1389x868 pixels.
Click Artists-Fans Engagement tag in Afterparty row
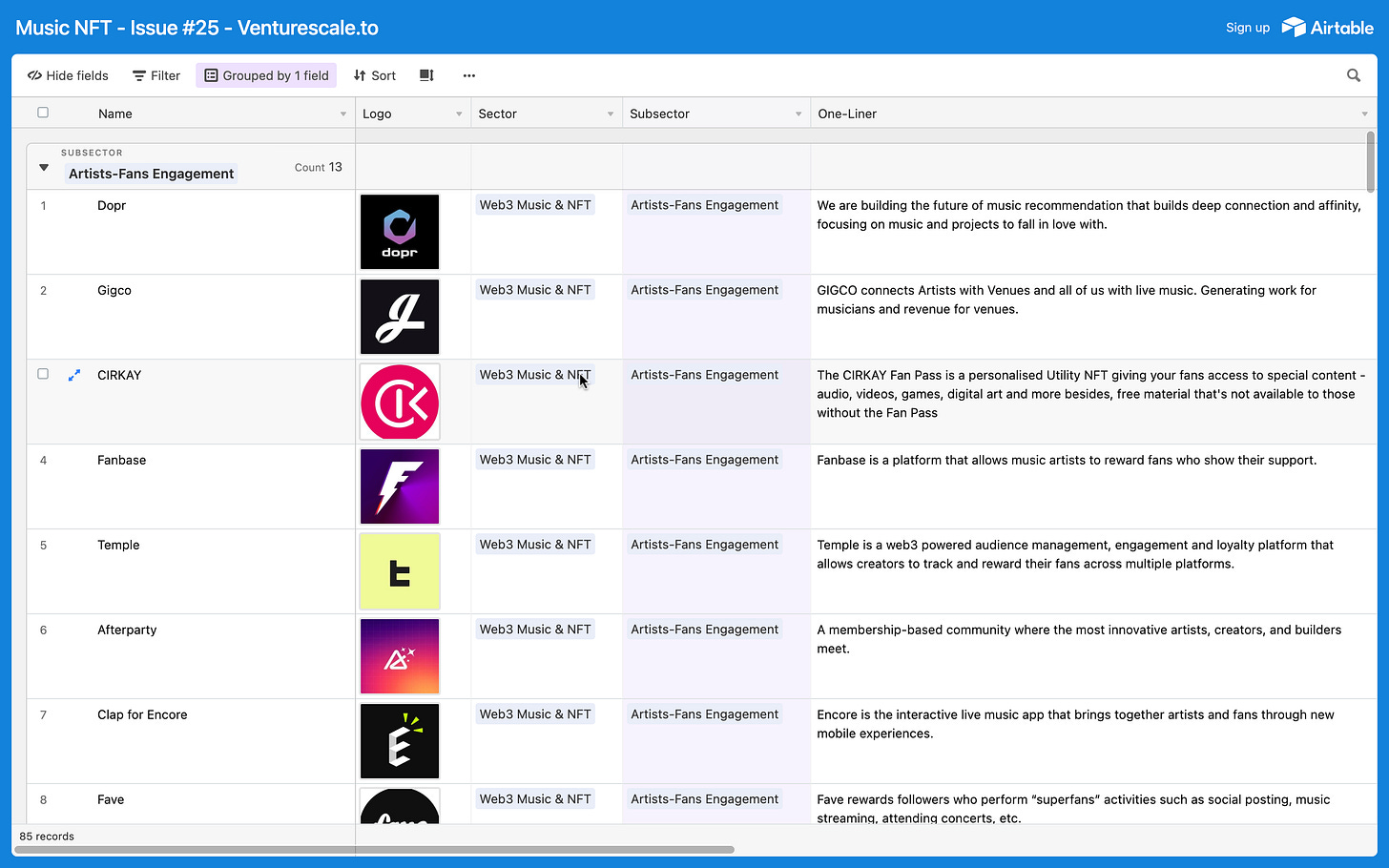click(705, 630)
